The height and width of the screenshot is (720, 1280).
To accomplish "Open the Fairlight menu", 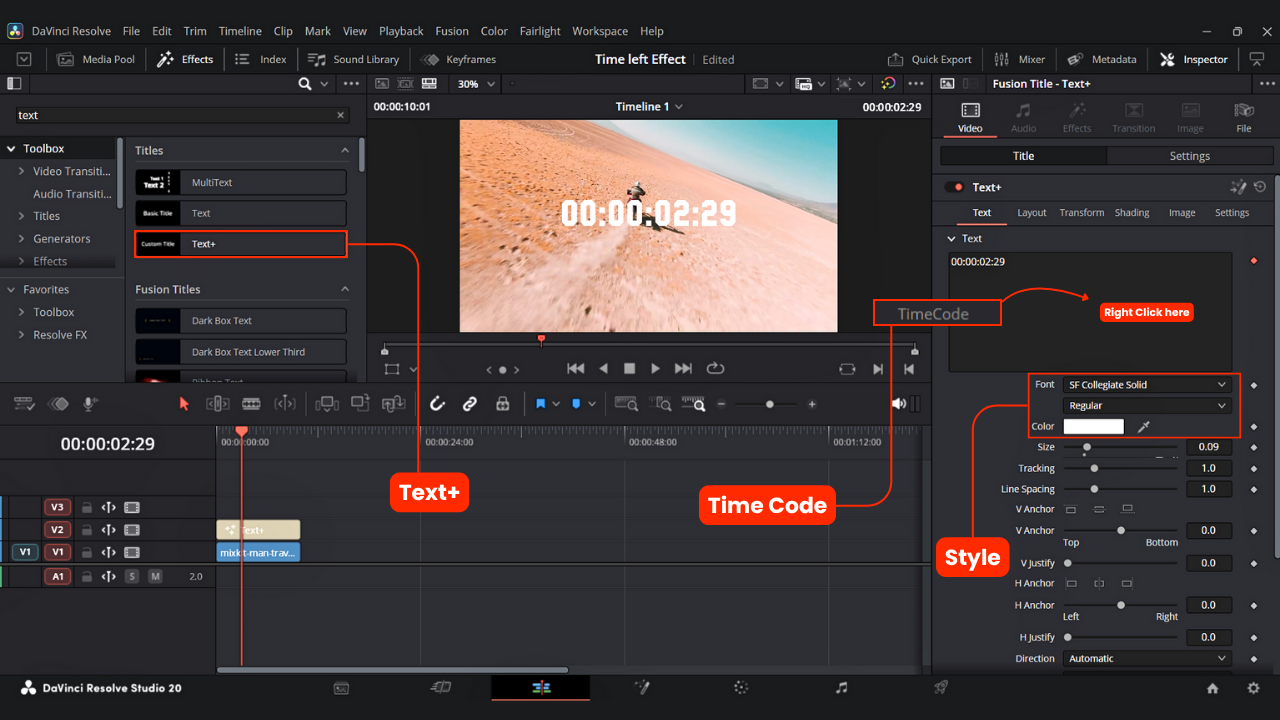I will (x=540, y=31).
